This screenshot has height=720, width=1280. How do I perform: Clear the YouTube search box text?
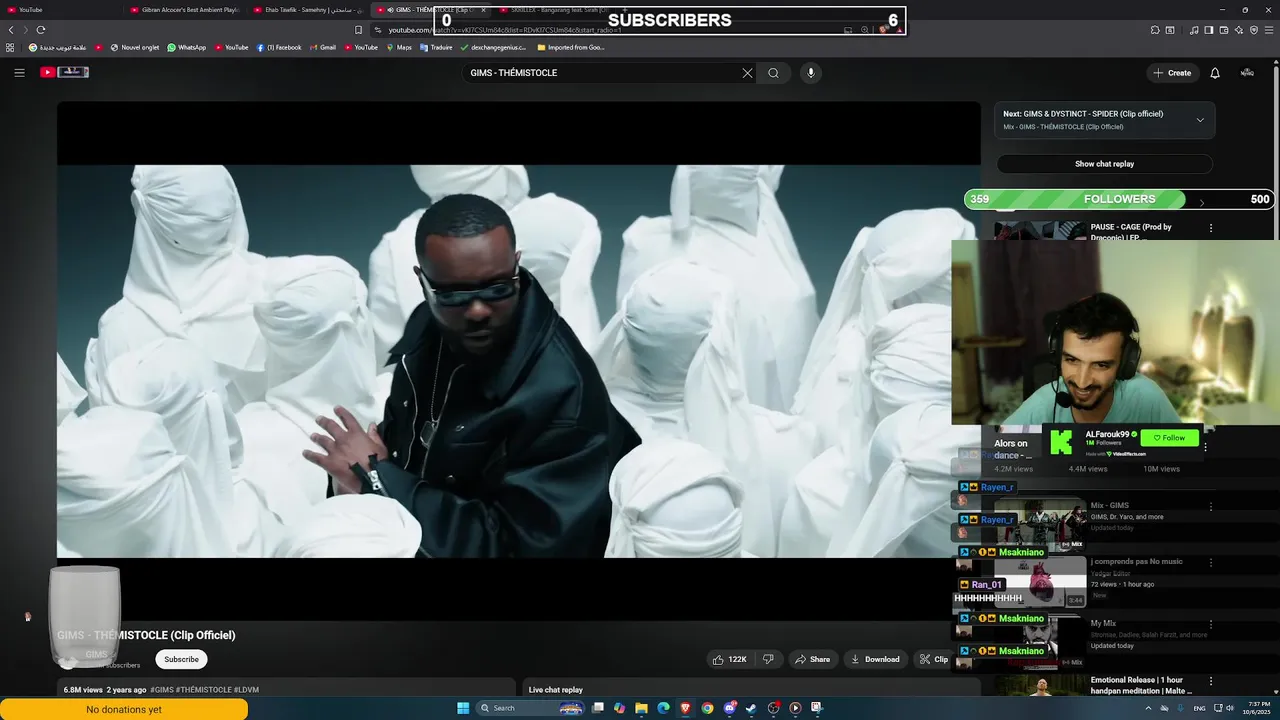point(746,73)
